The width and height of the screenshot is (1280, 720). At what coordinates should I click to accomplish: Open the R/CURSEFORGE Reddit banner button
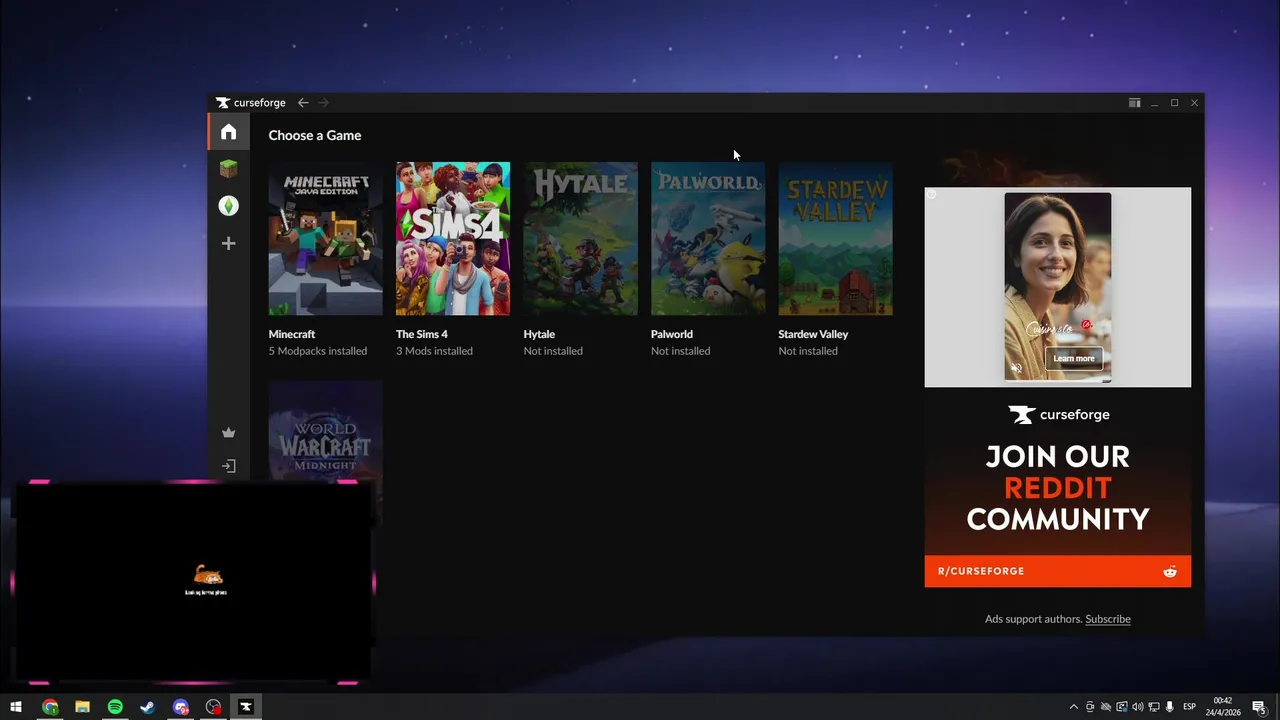1058,571
